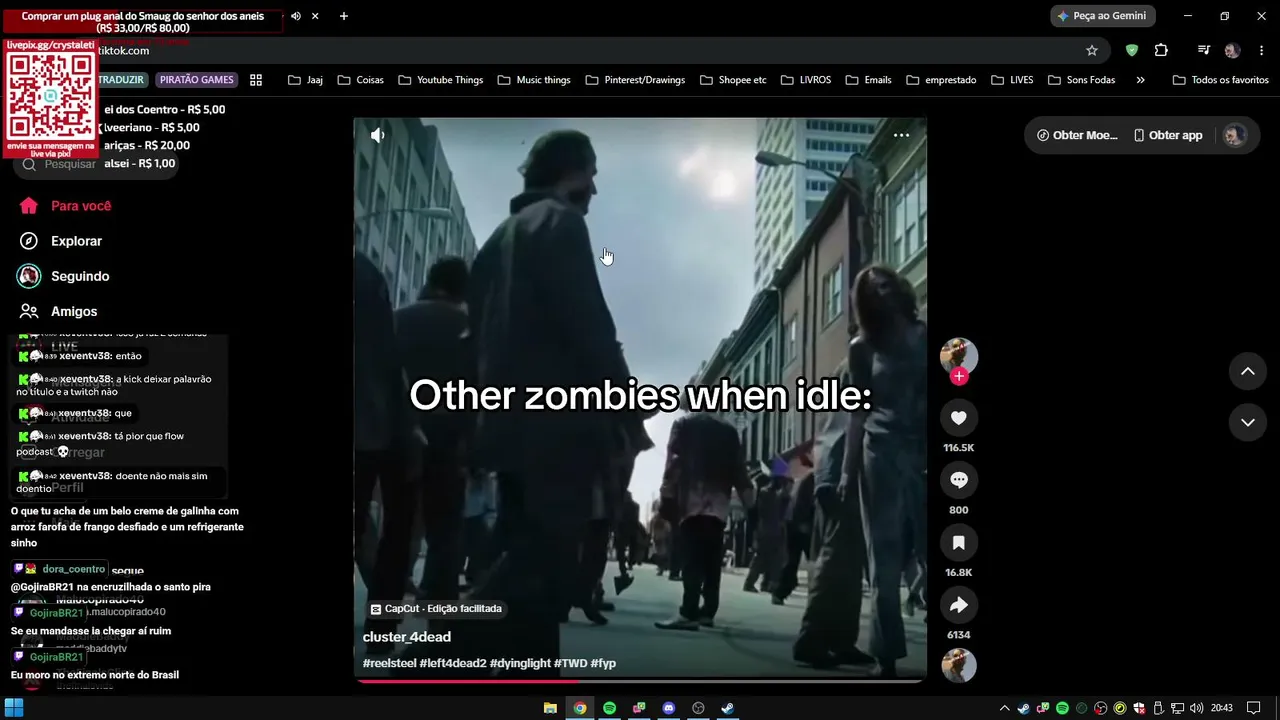Mute the TikTok video with the speaker icon
Screen dimensions: 1280x720
click(x=377, y=135)
